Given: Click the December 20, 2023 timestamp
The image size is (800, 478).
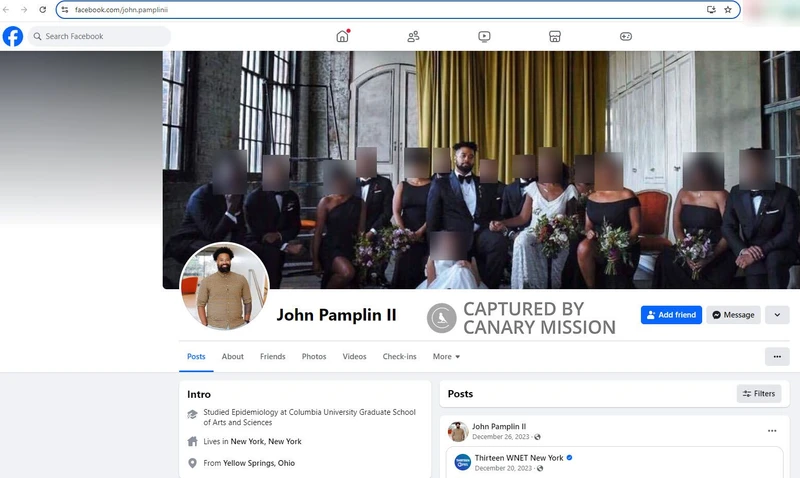Looking at the screenshot, I should pos(503,468).
